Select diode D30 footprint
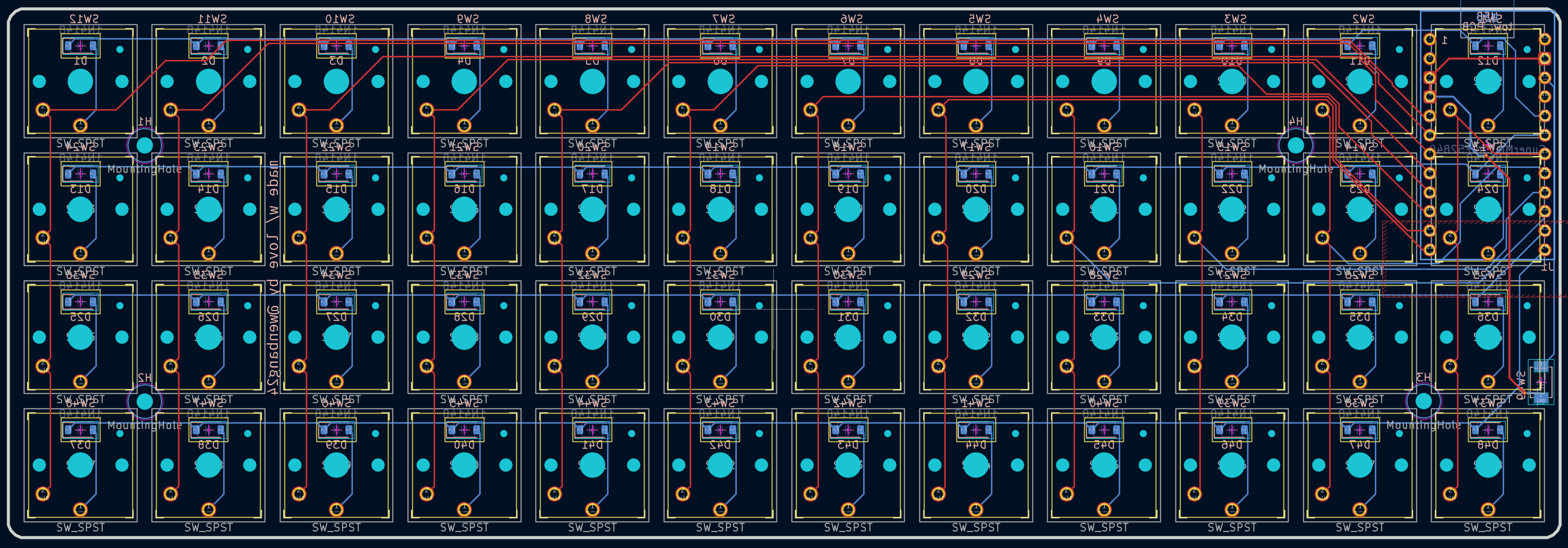Image resolution: width=1568 pixels, height=548 pixels. pos(720,302)
